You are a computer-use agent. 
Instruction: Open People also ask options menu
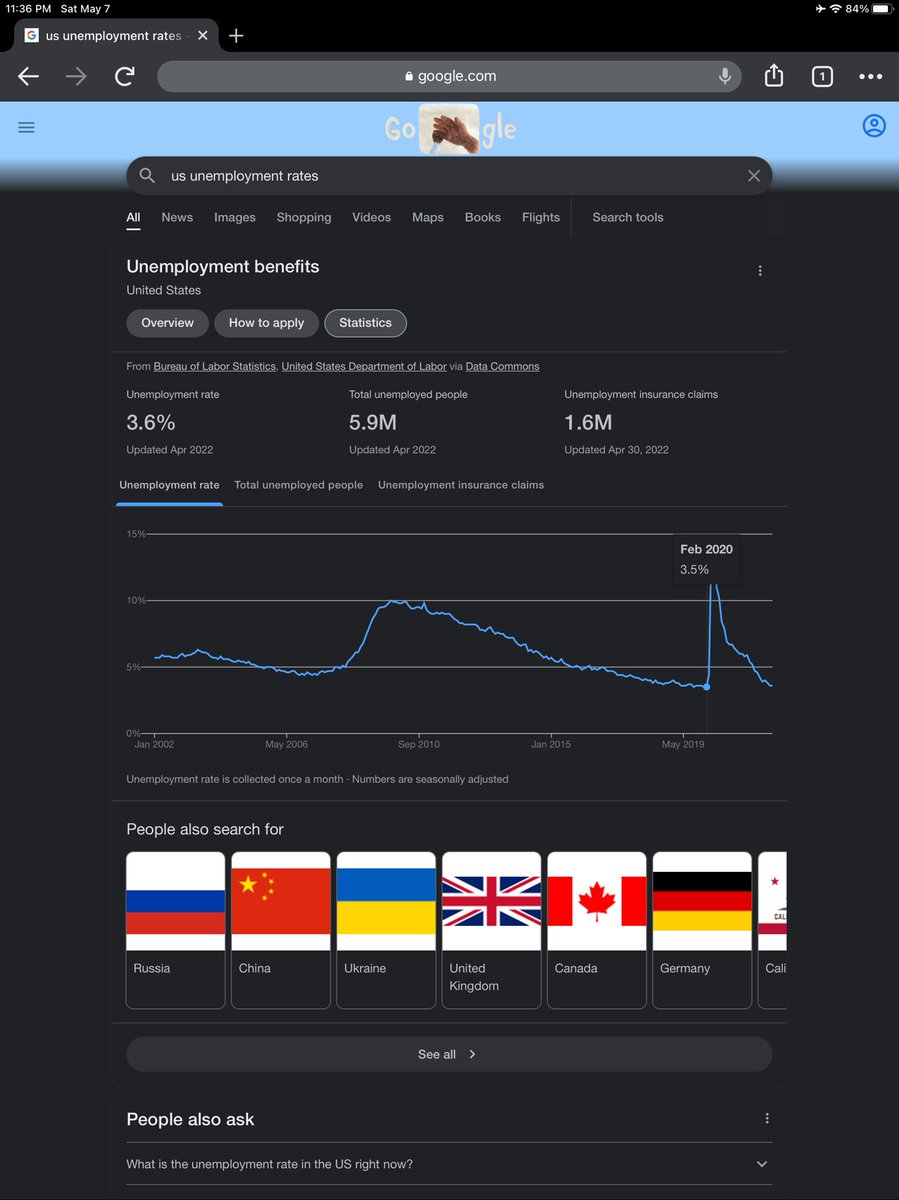click(767, 1119)
